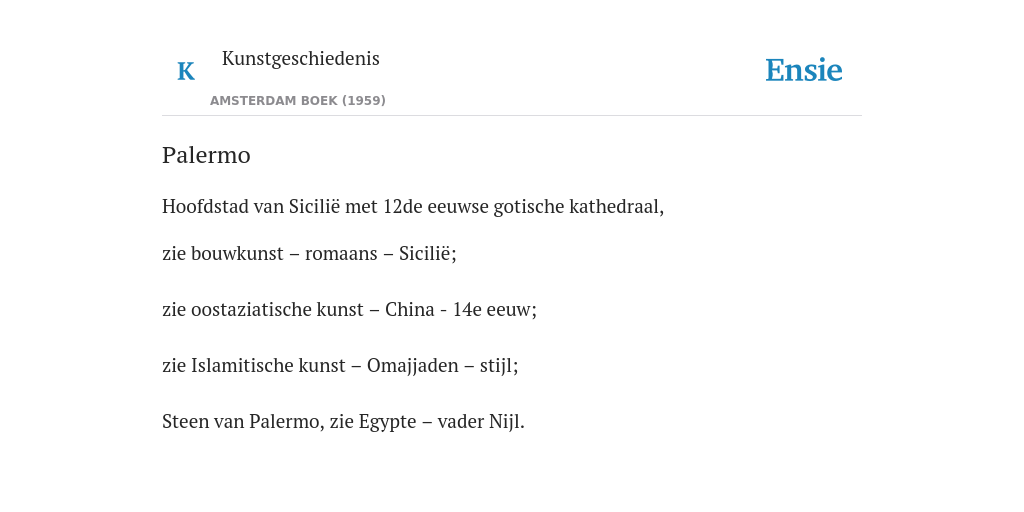Viewport: 1024px width, 512px height.
Task: Click the sentence starting with Hoofdstad van Sicilië
Action: point(413,207)
